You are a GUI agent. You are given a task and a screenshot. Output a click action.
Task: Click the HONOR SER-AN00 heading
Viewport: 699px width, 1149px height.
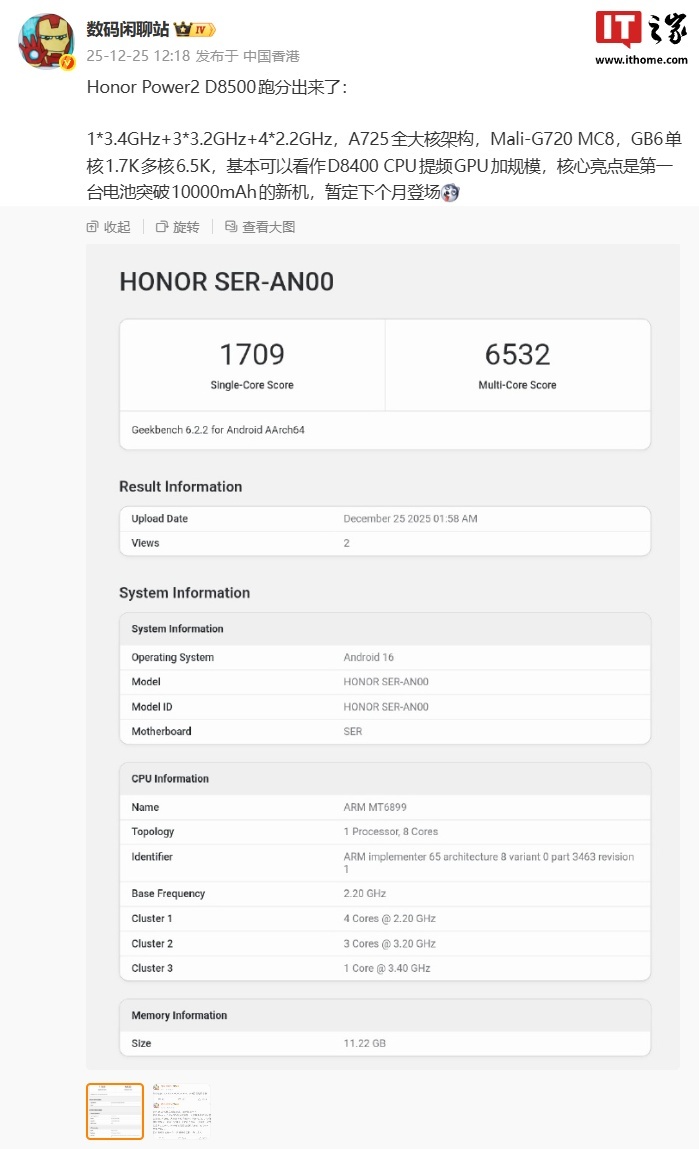pos(226,282)
